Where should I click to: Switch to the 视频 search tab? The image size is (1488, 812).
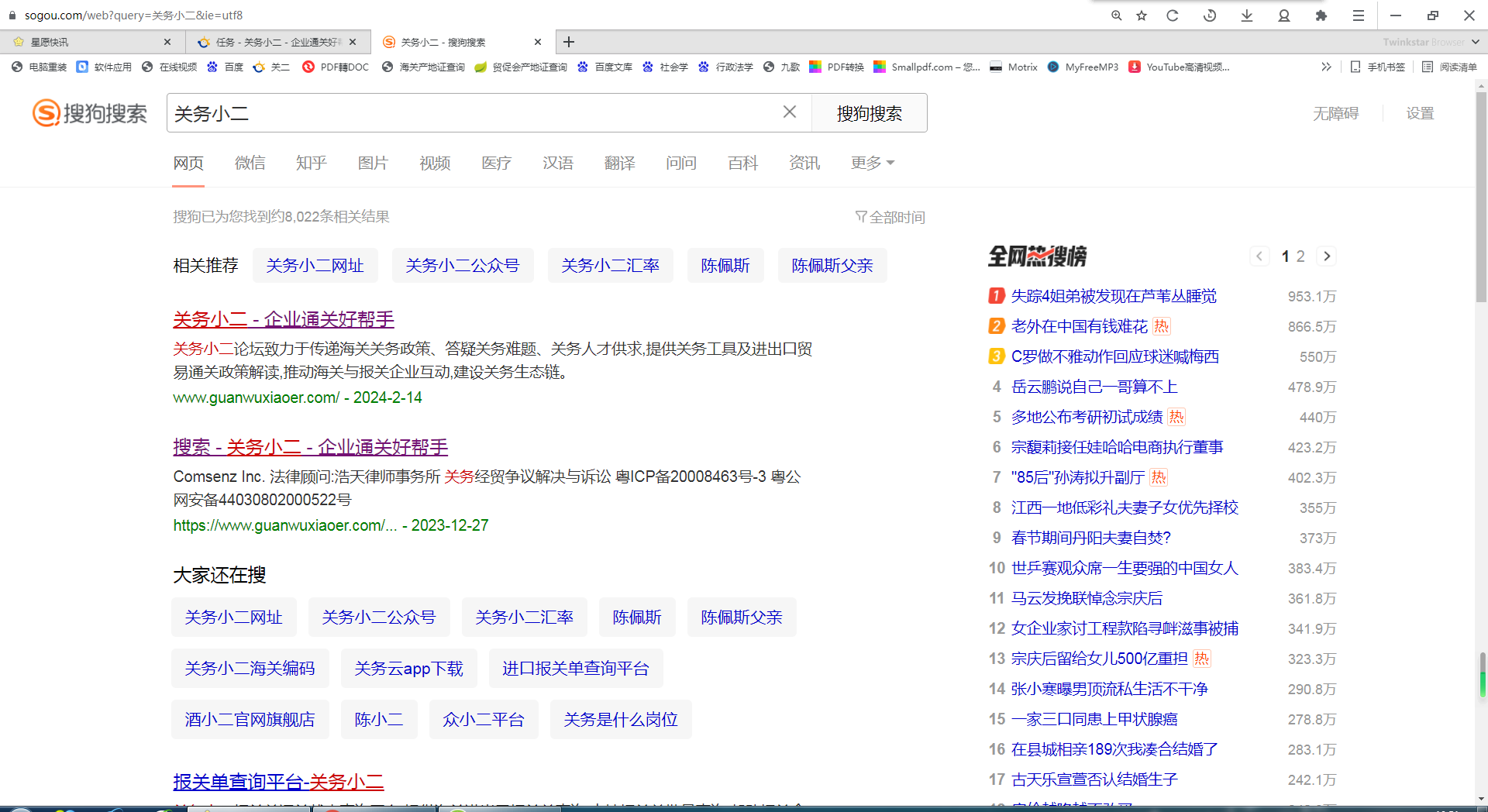[x=435, y=163]
